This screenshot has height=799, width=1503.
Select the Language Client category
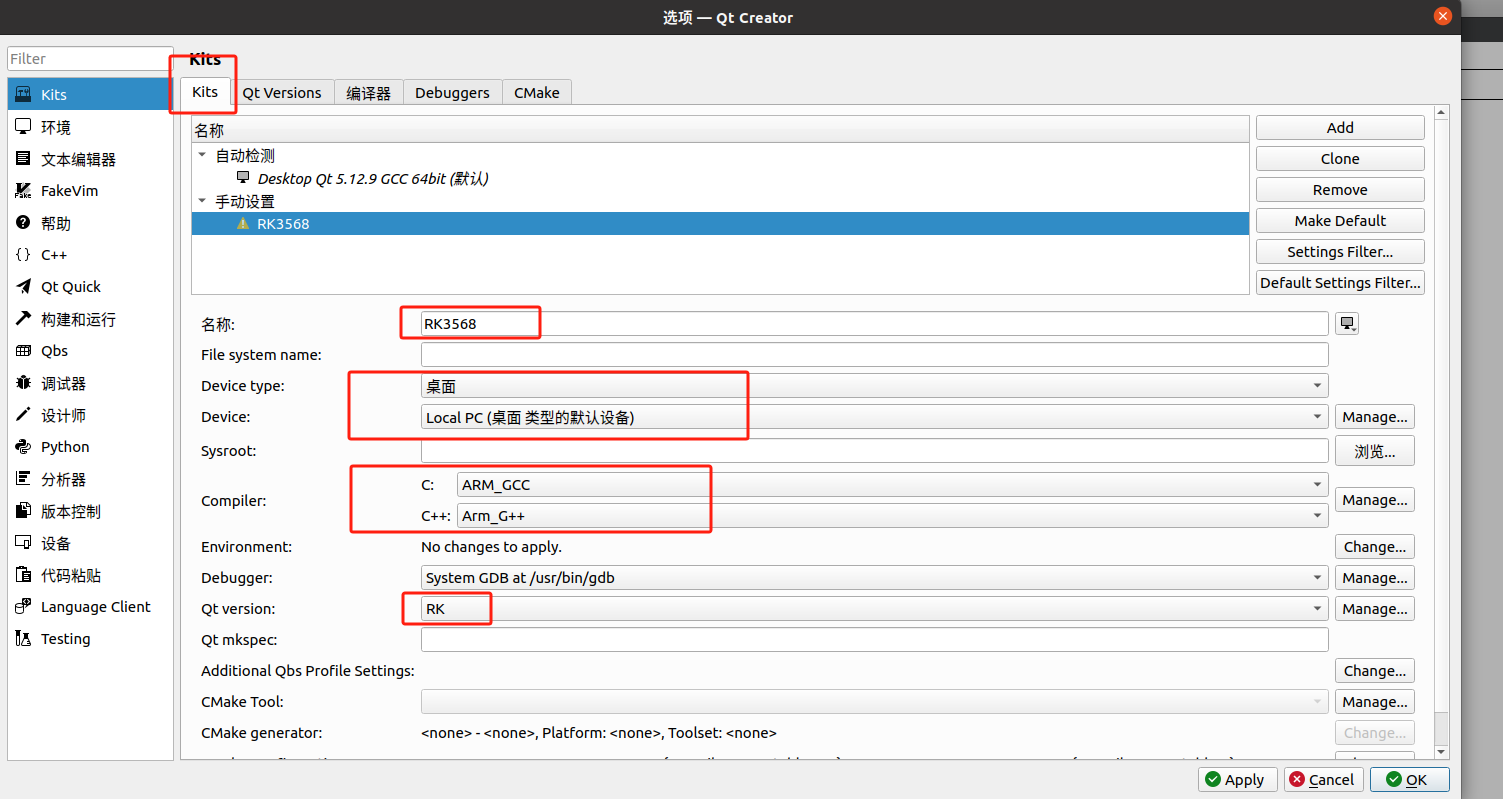[95, 607]
